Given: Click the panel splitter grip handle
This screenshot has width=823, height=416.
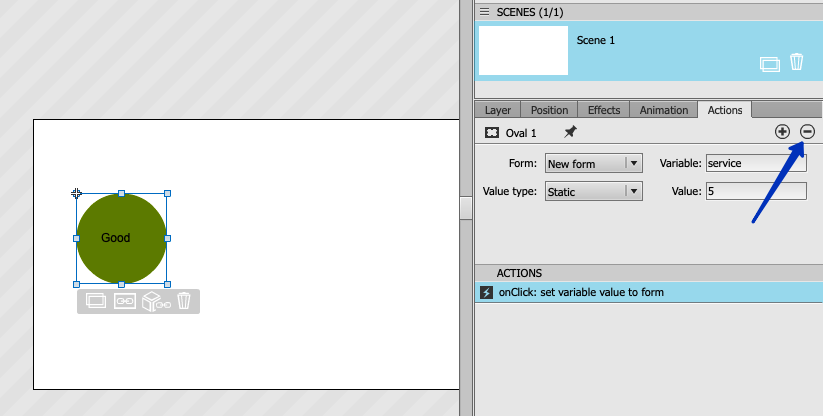Looking at the screenshot, I should (x=466, y=208).
